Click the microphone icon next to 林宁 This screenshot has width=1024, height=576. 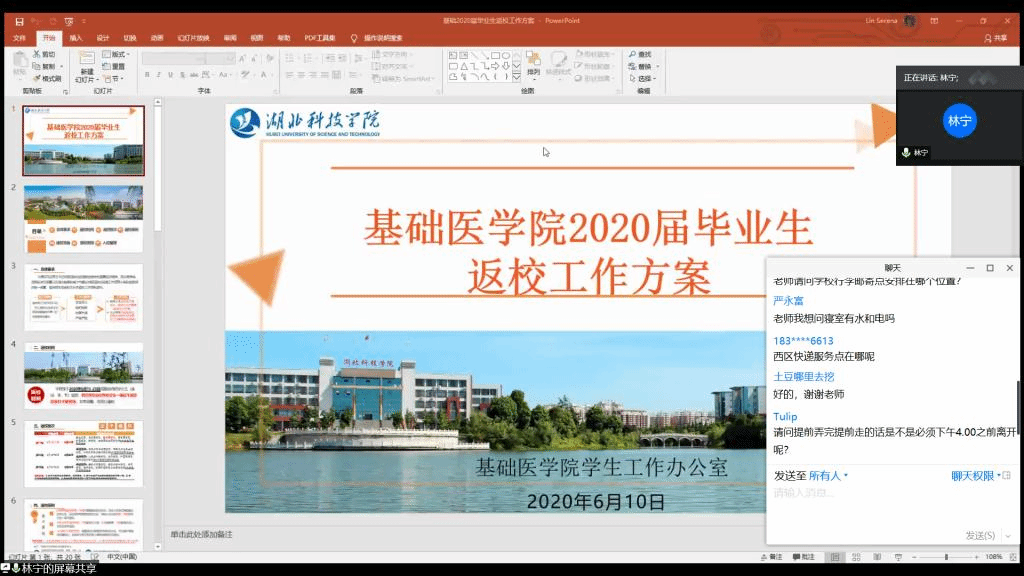pos(906,153)
